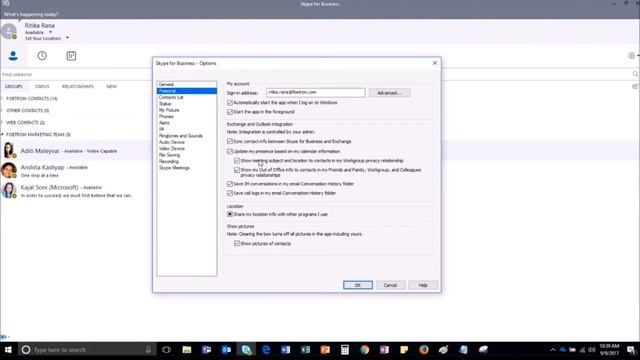Open OneNote from taskbar
The image size is (640, 360).
point(384,350)
